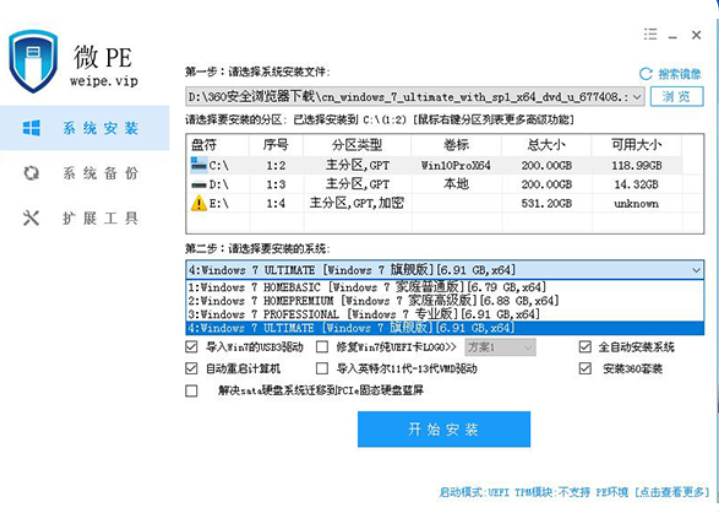Collapse the system edition dropdown arrow

click(696, 270)
